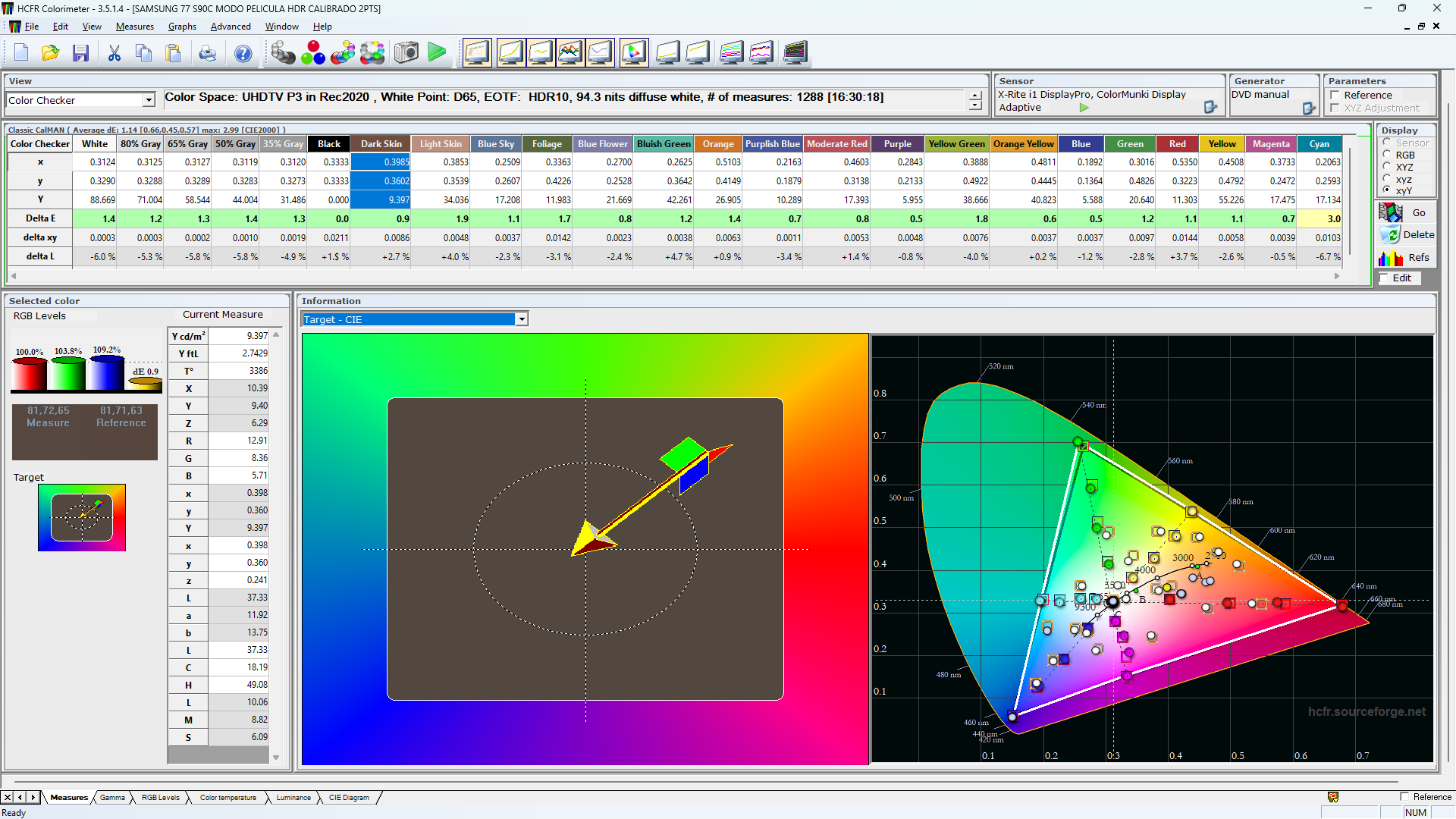1456x819 pixels.
Task: Click the Dark Skin measured color swatch
Action: tap(49, 431)
